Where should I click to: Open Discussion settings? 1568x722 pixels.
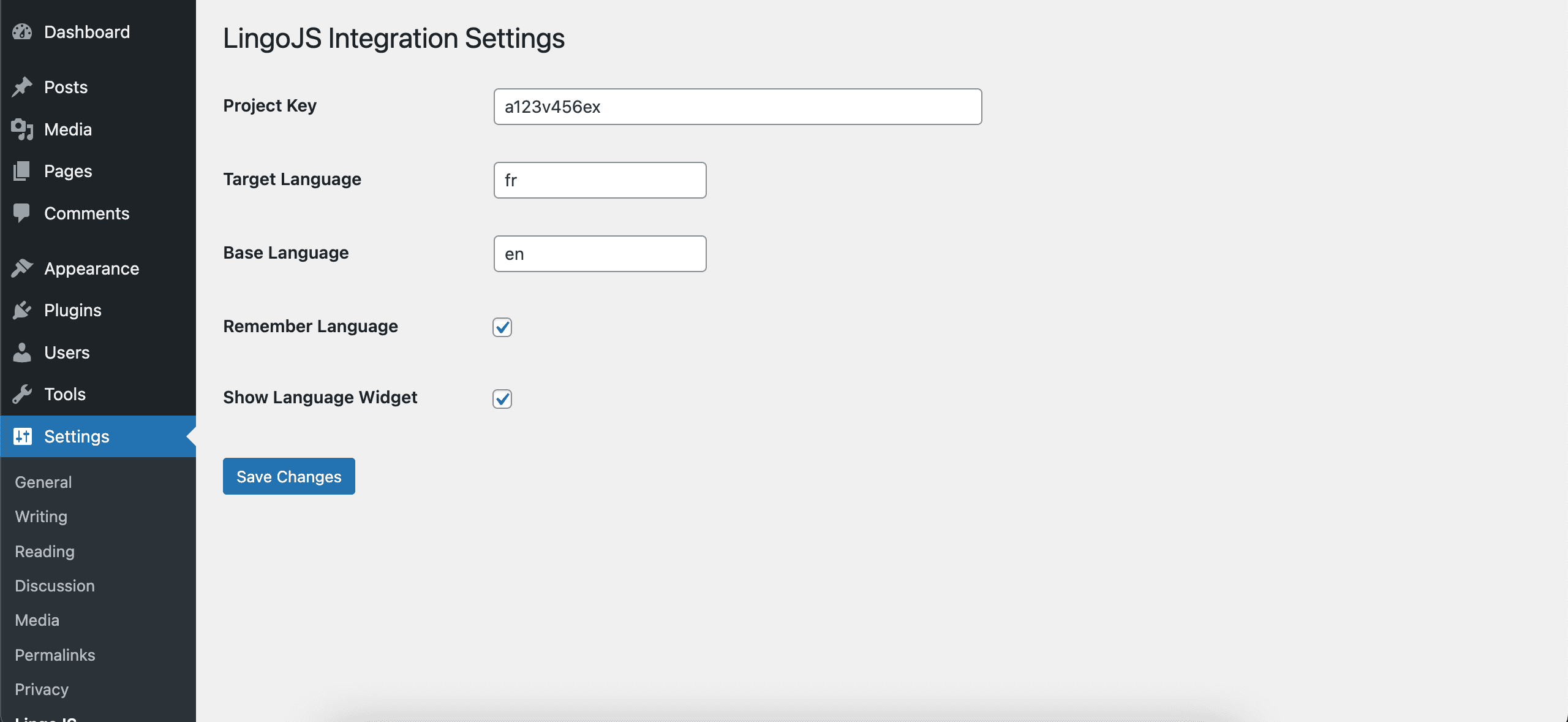click(55, 586)
